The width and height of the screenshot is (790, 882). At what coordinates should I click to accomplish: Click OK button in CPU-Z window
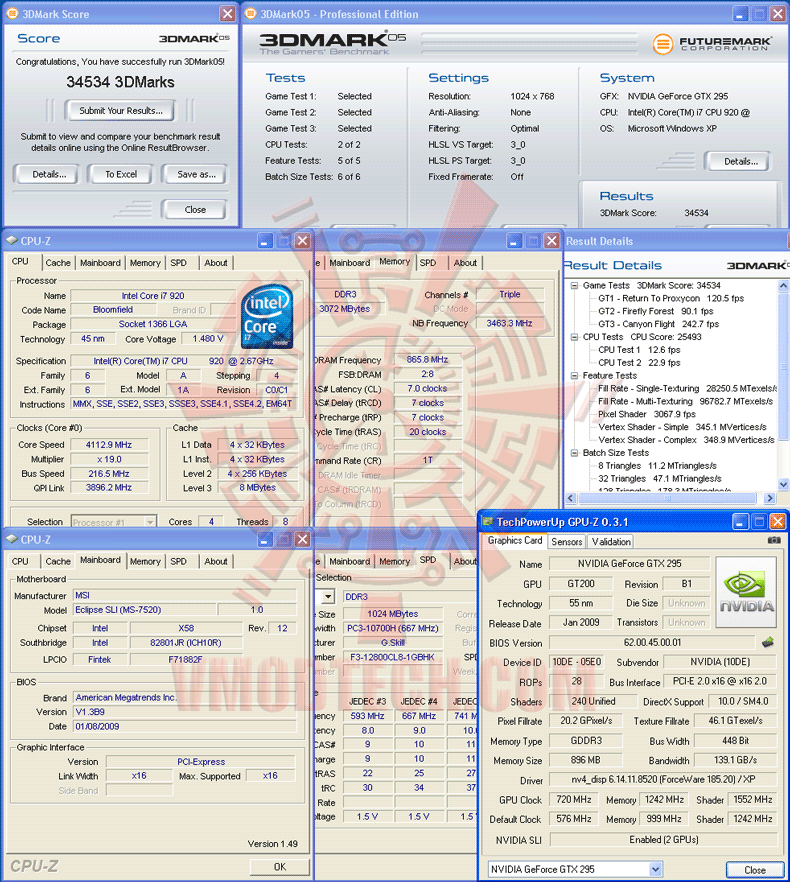pos(280,867)
